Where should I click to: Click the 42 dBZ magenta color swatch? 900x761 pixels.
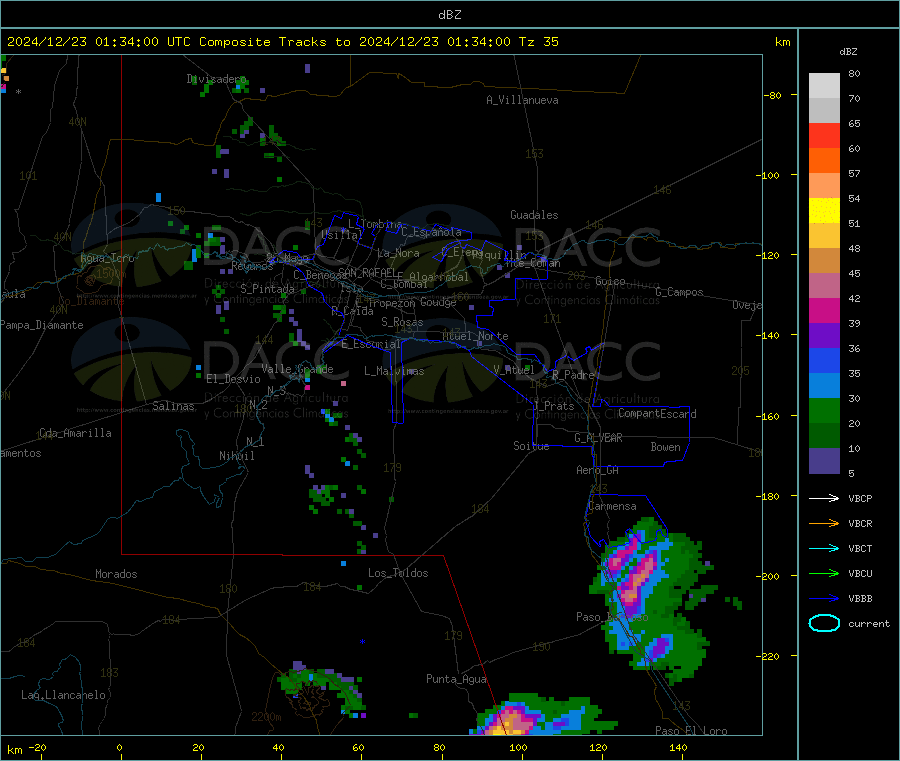point(824,310)
